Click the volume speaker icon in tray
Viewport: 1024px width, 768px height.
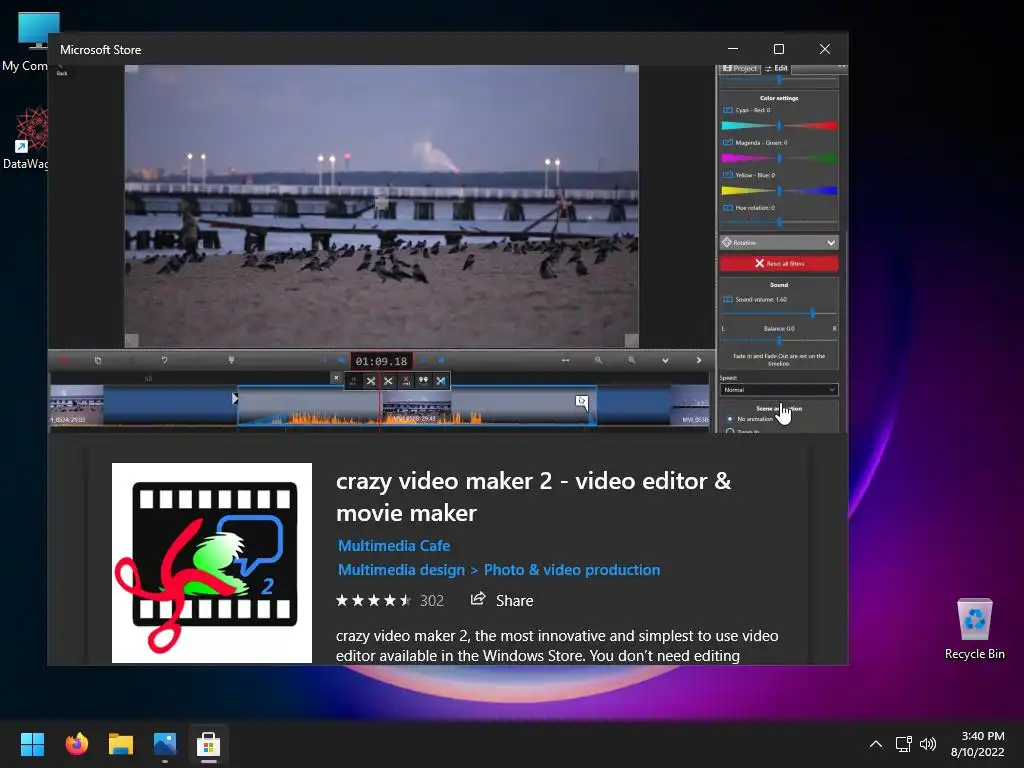tap(927, 744)
